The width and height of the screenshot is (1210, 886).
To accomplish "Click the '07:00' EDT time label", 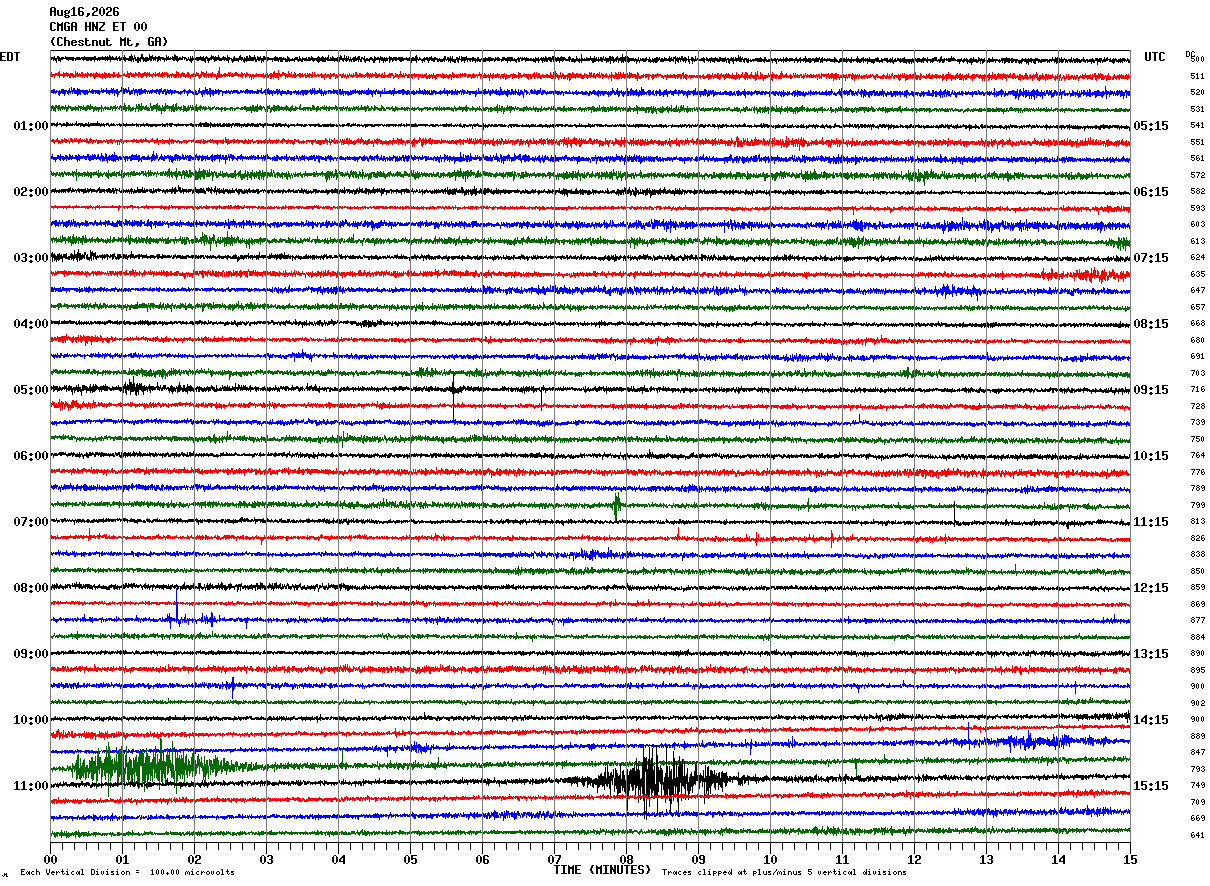I will (x=30, y=522).
